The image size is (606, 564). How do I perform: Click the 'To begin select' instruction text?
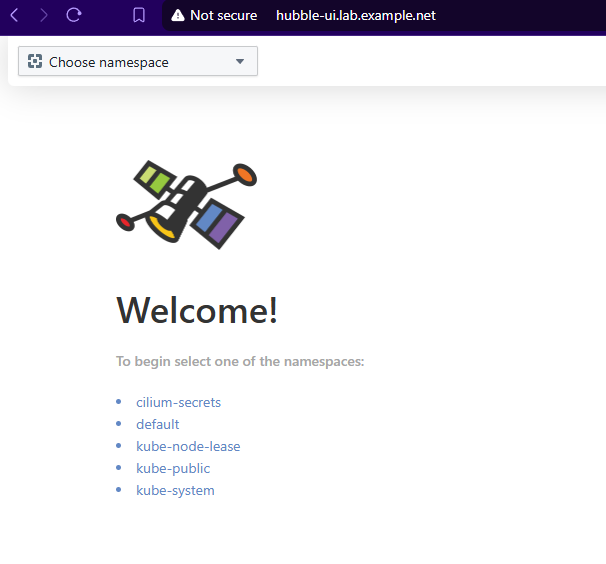[240, 361]
